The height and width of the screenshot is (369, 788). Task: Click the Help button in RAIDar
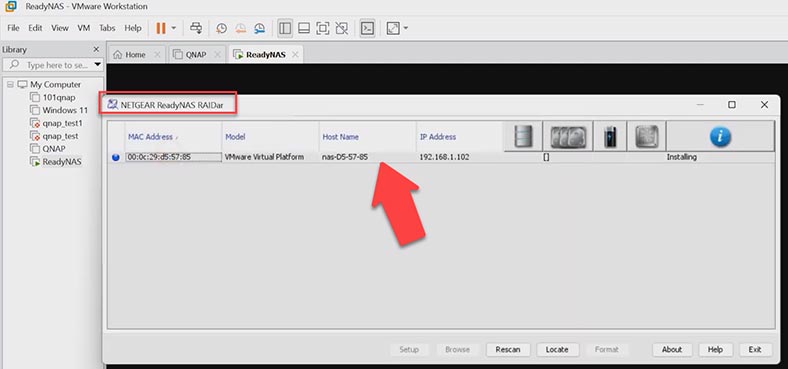tap(715, 349)
